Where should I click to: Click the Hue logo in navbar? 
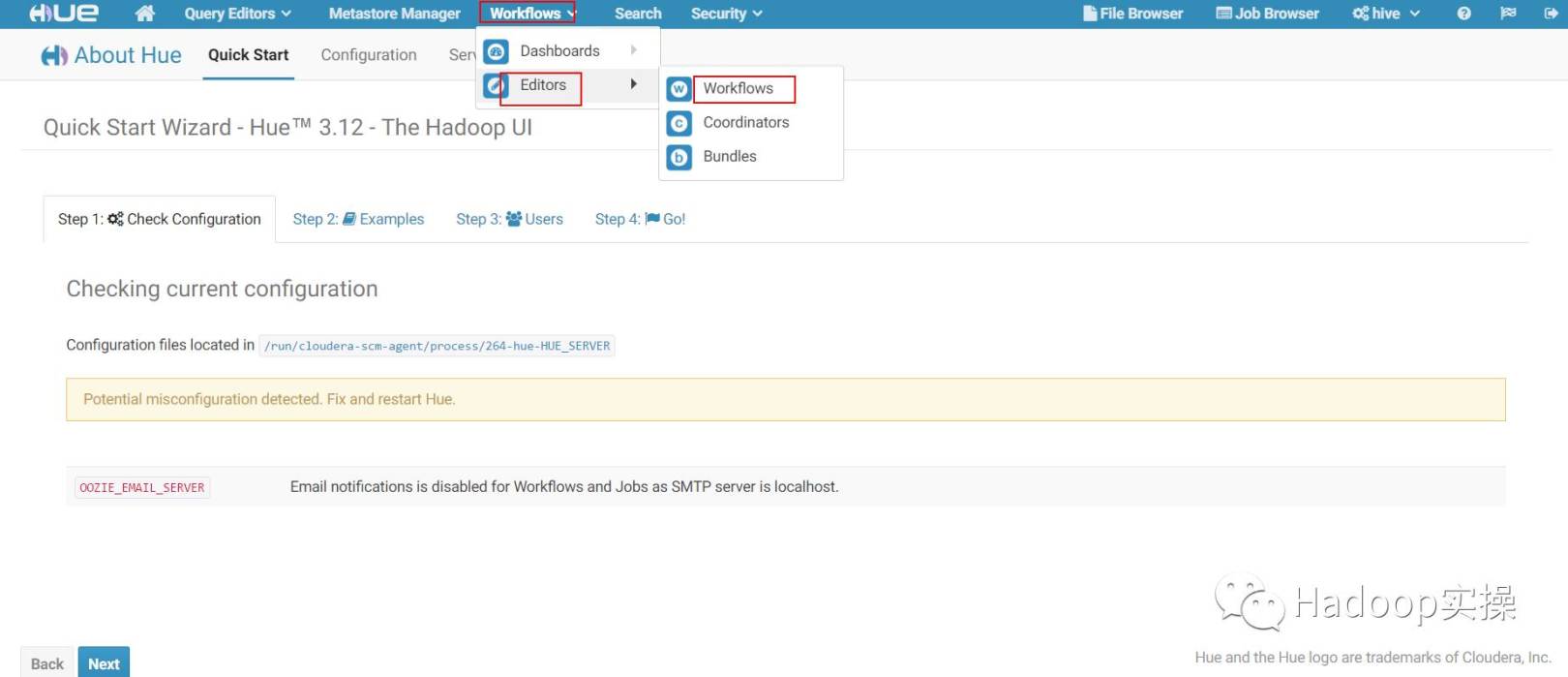coord(64,14)
